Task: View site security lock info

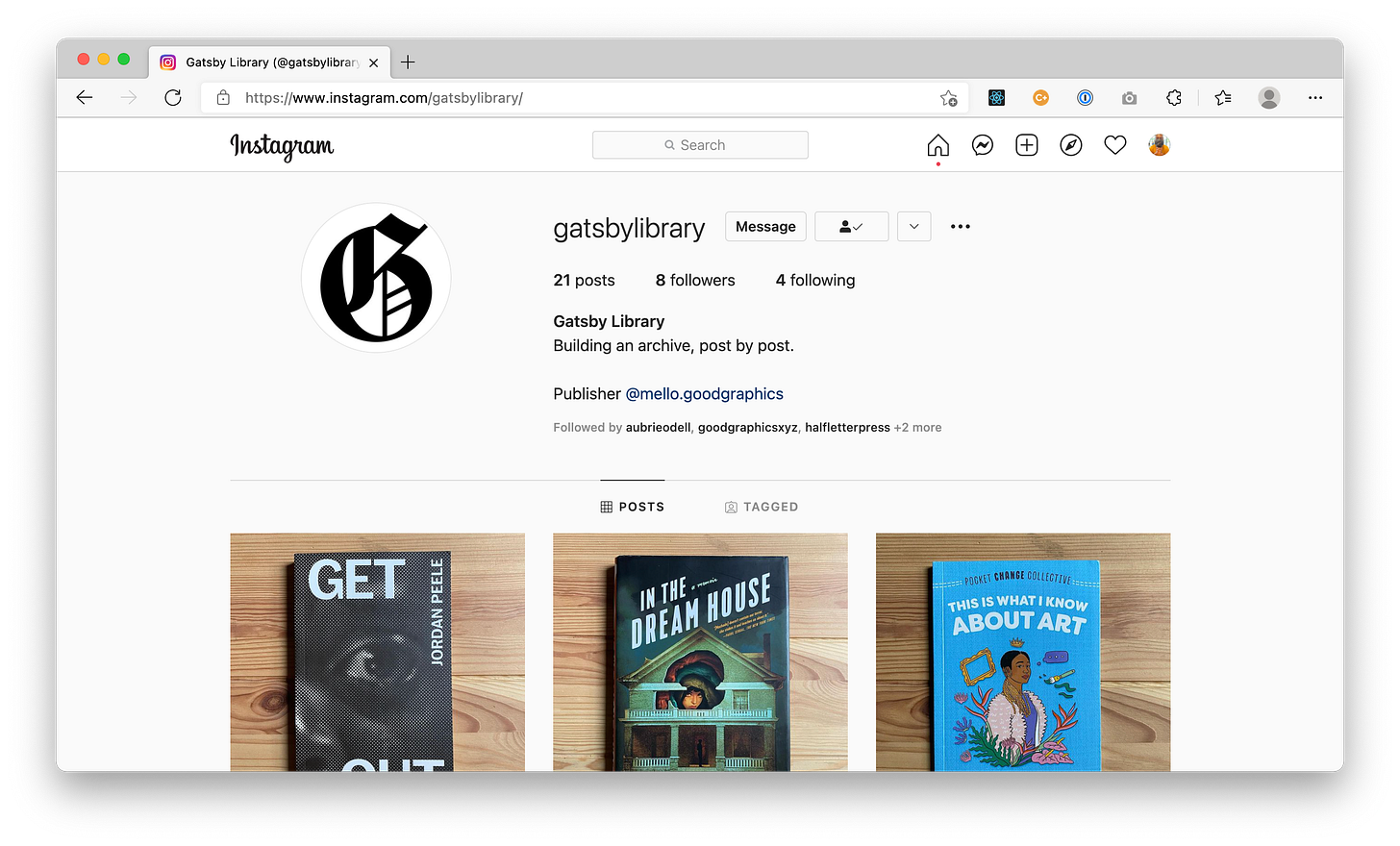Action: 223,98
